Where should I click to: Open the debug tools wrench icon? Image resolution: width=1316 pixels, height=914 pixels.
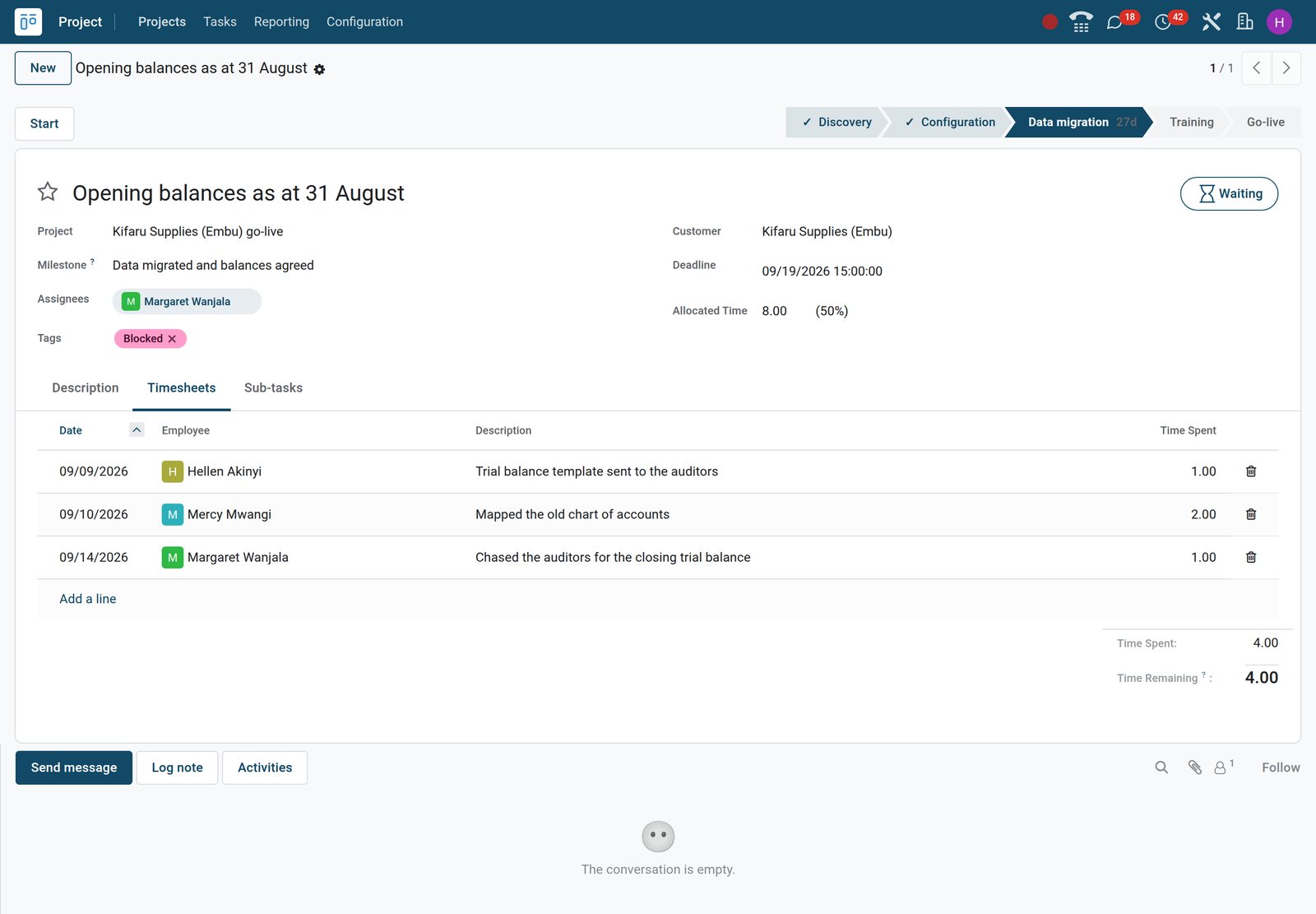point(1211,22)
